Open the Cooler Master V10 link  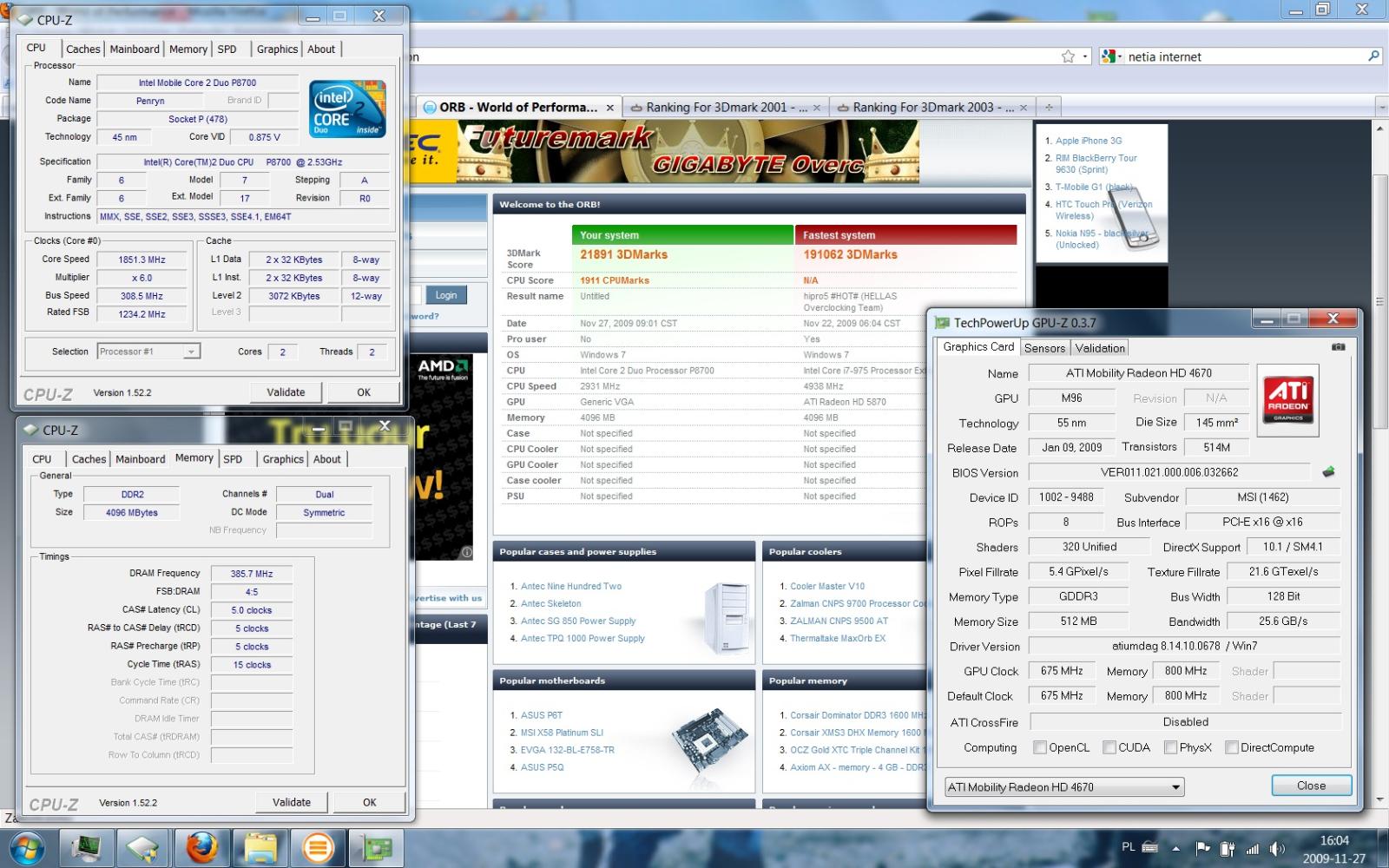point(827,586)
